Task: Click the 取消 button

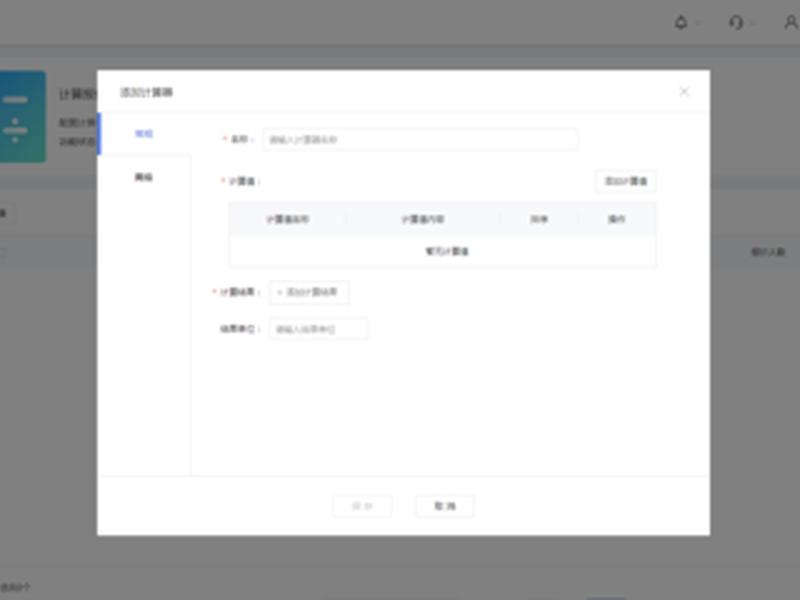Action: (x=445, y=506)
